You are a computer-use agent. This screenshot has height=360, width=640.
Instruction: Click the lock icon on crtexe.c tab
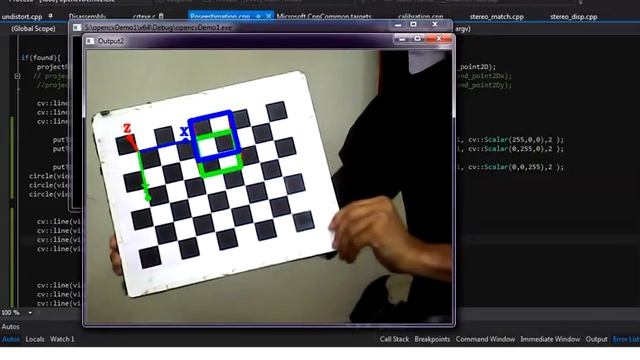[x=161, y=17]
